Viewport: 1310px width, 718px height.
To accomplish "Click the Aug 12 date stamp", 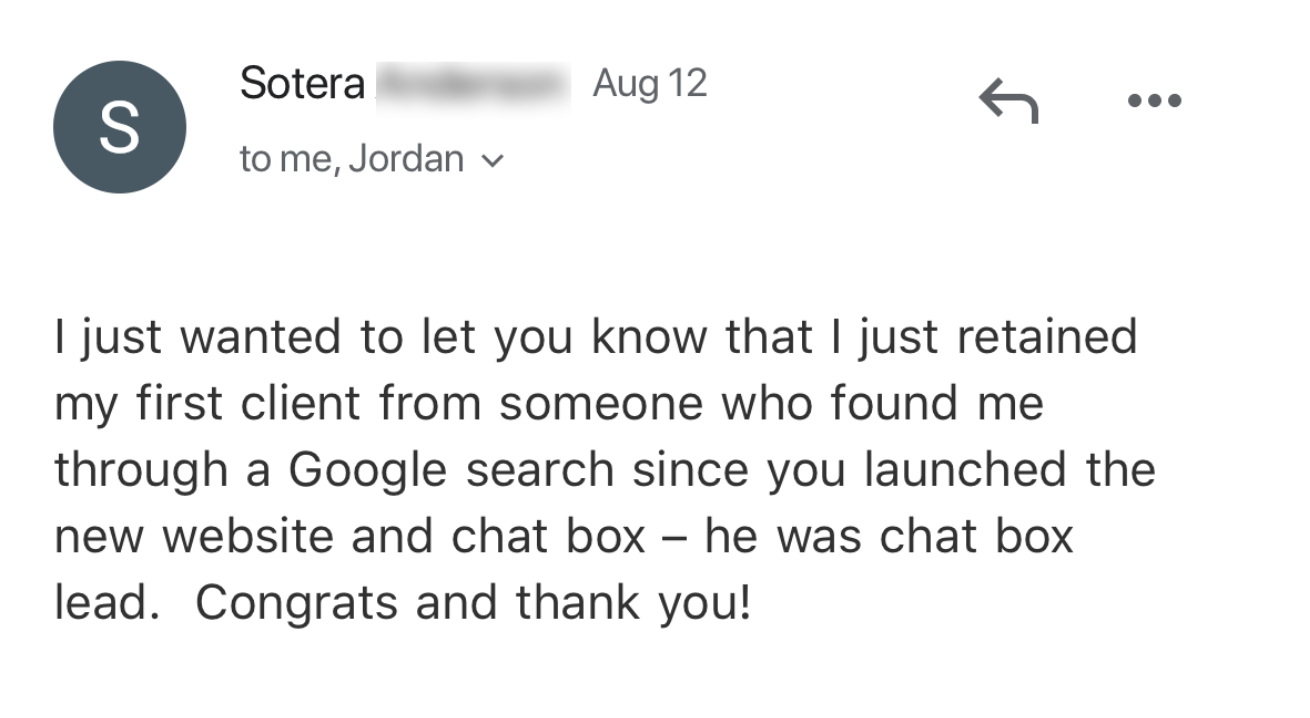I will tap(649, 83).
